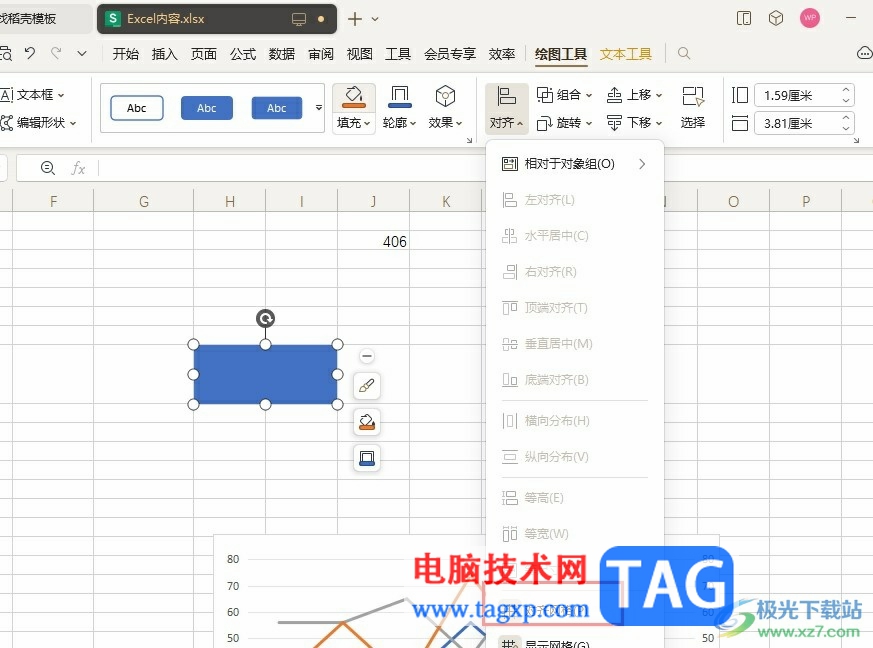
Task: Click the floating format brush icon
Action: pyautogui.click(x=367, y=386)
